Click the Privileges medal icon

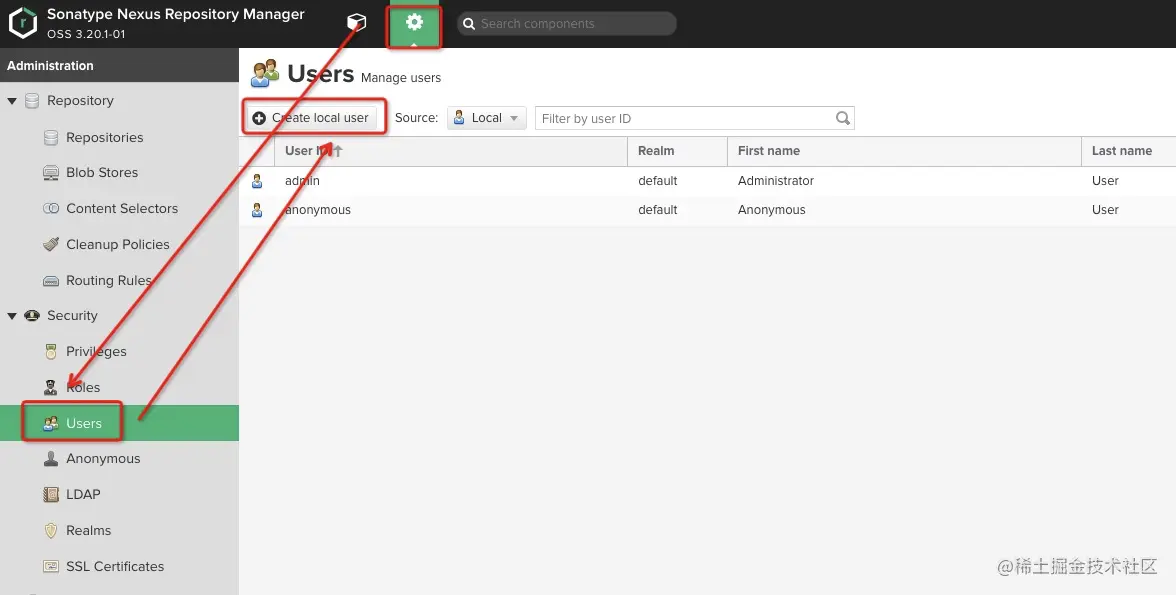(51, 351)
